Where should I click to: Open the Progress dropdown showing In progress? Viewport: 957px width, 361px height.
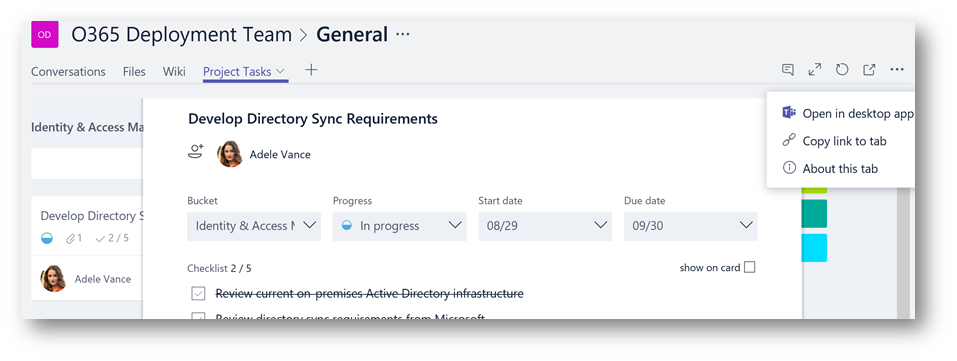click(x=399, y=226)
